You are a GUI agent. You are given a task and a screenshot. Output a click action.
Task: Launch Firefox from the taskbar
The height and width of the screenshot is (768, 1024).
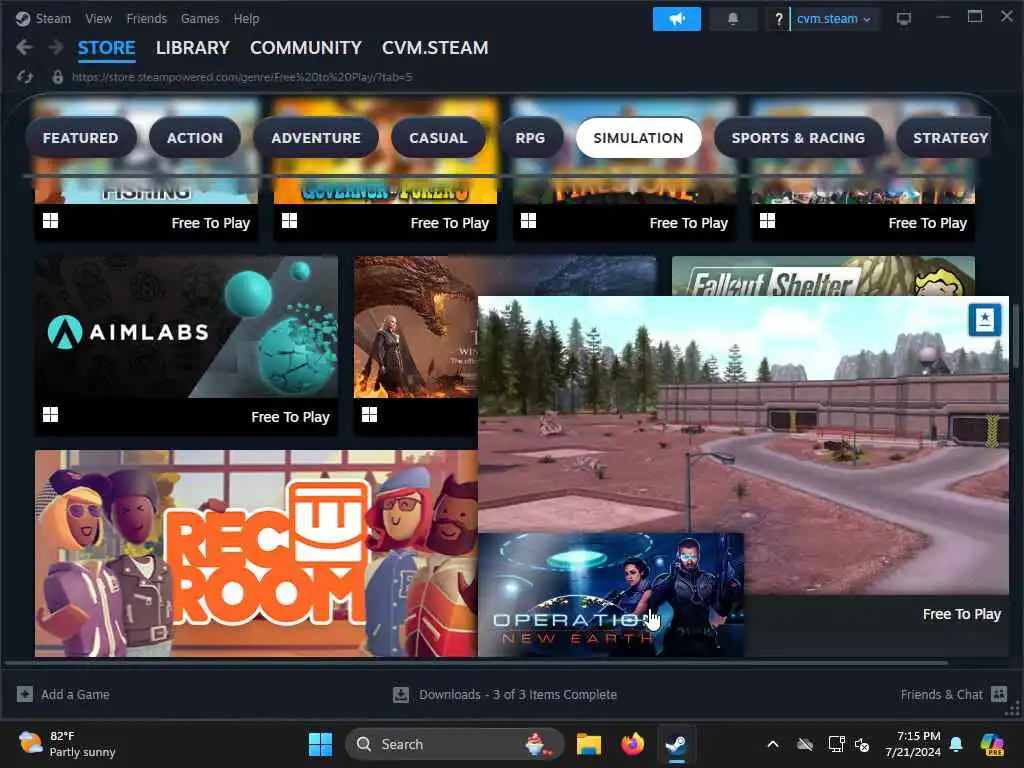(632, 744)
